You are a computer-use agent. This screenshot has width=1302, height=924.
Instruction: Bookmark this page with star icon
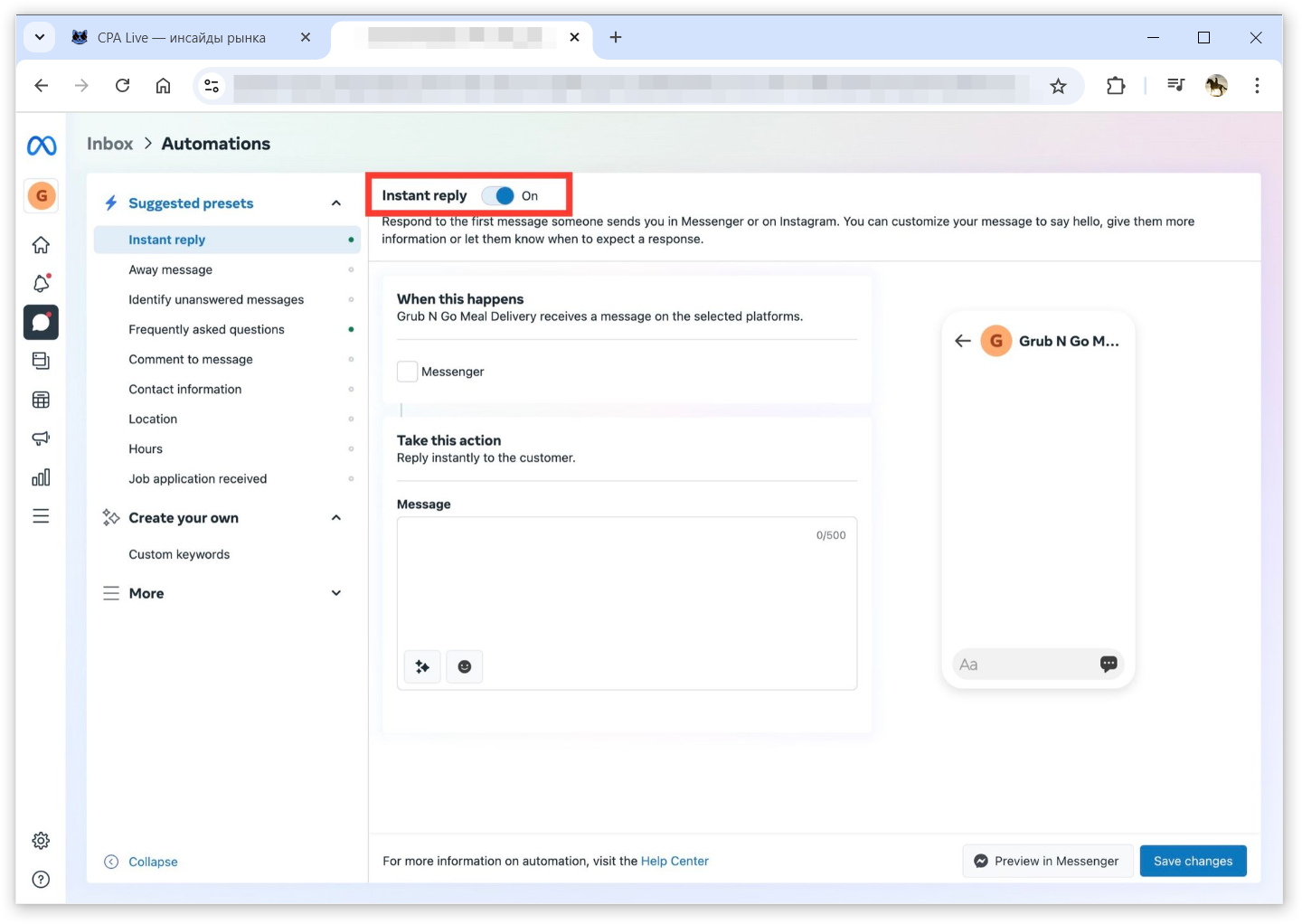[1058, 86]
